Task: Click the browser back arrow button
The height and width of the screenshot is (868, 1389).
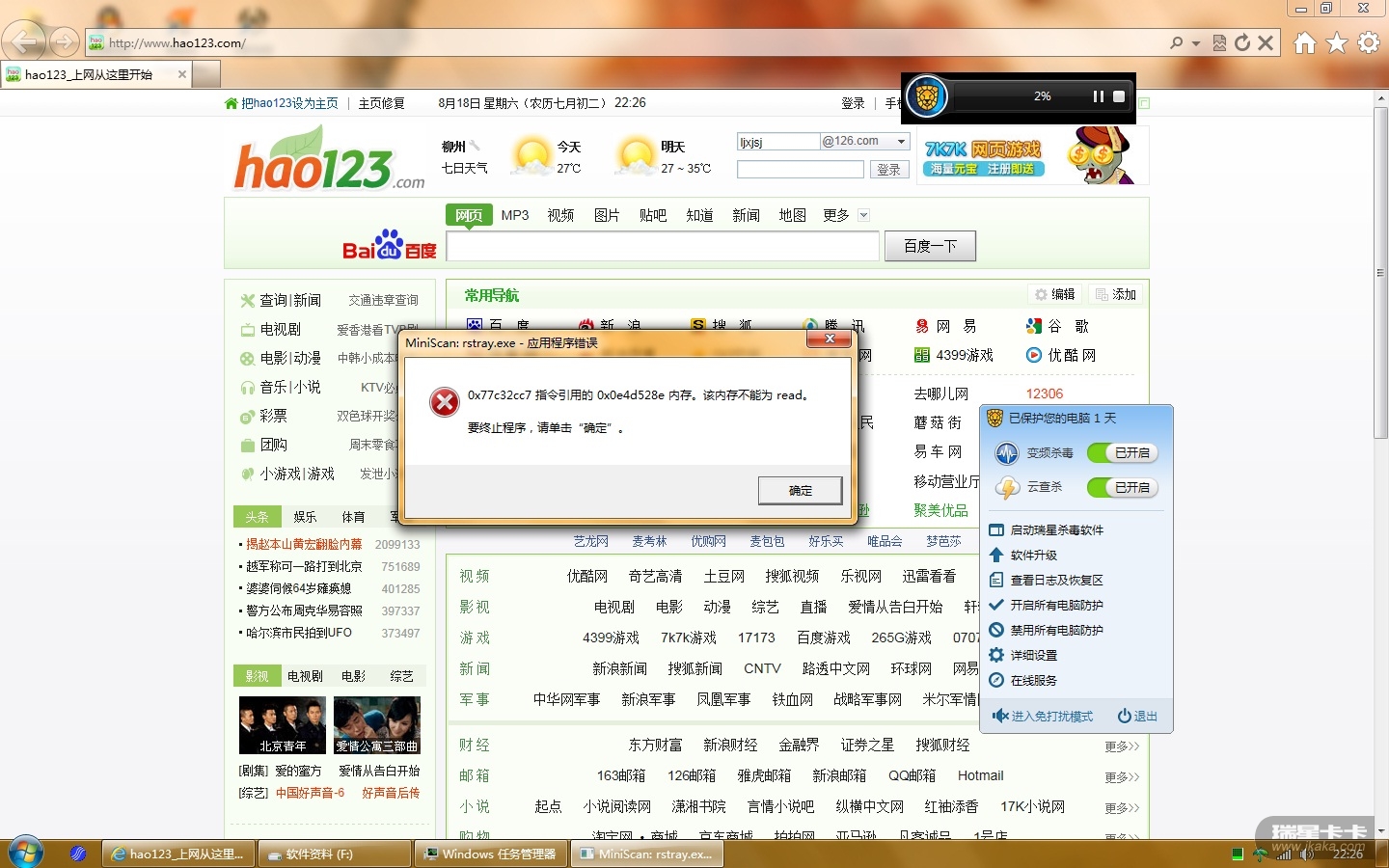Action: (x=24, y=42)
